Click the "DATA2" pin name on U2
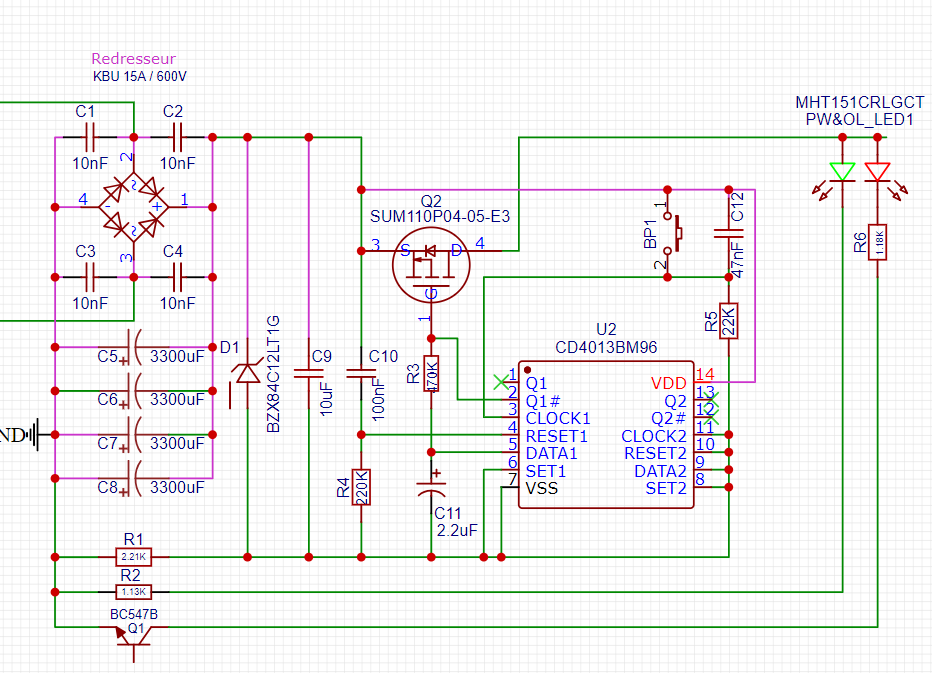The height and width of the screenshot is (673, 932). [660, 471]
